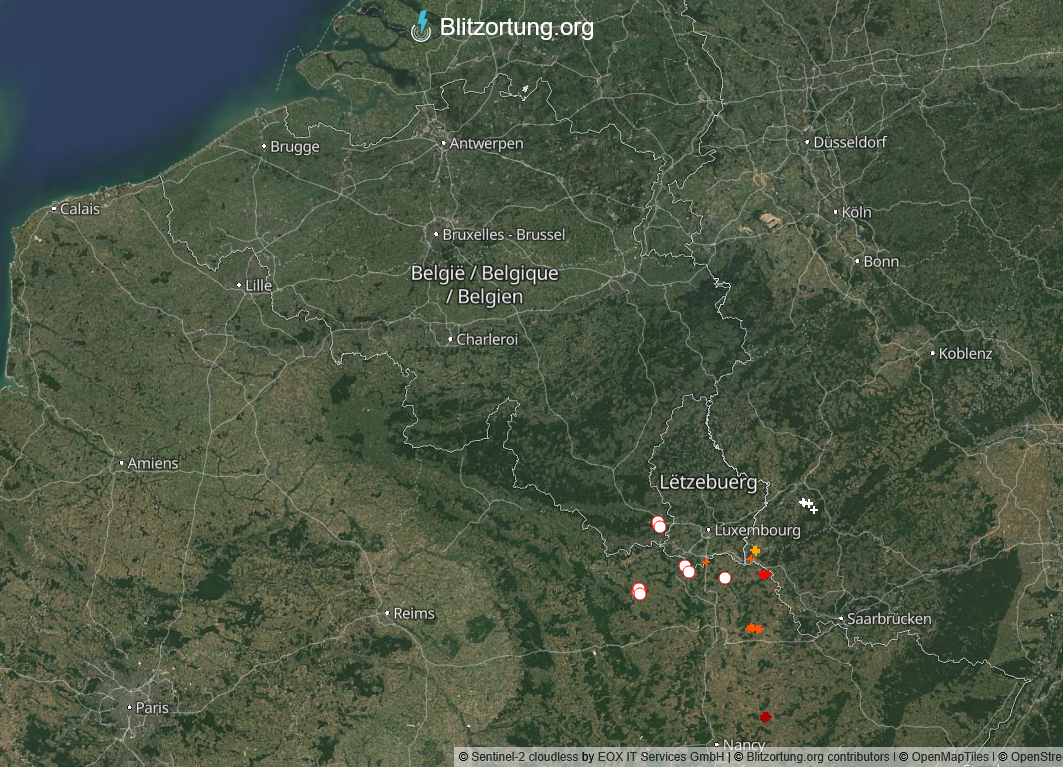
Task: Click the Lille city label
Action: click(x=258, y=286)
